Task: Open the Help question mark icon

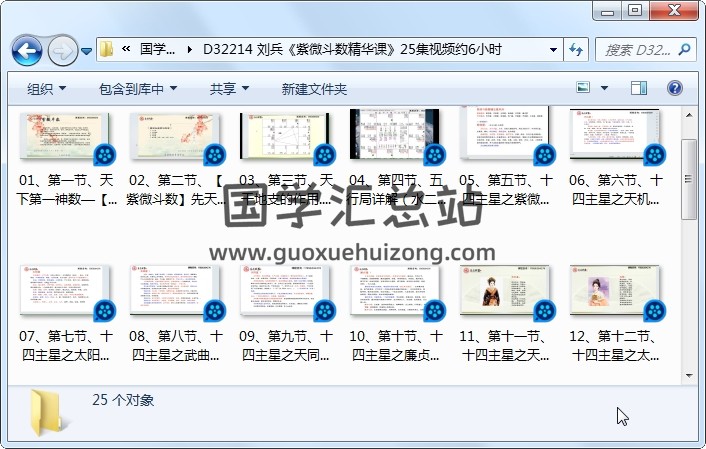Action: [676, 89]
